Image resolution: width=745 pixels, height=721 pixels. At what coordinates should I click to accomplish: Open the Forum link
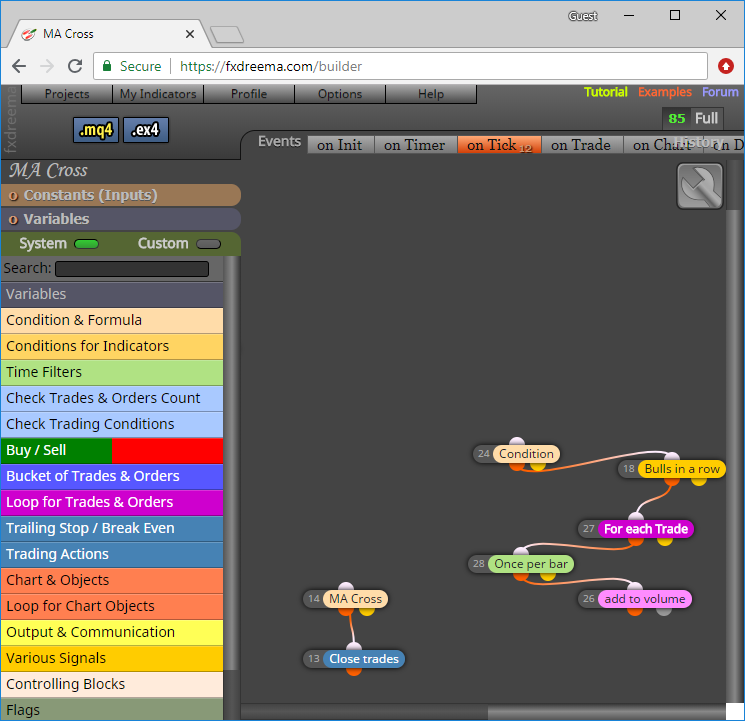tap(720, 92)
